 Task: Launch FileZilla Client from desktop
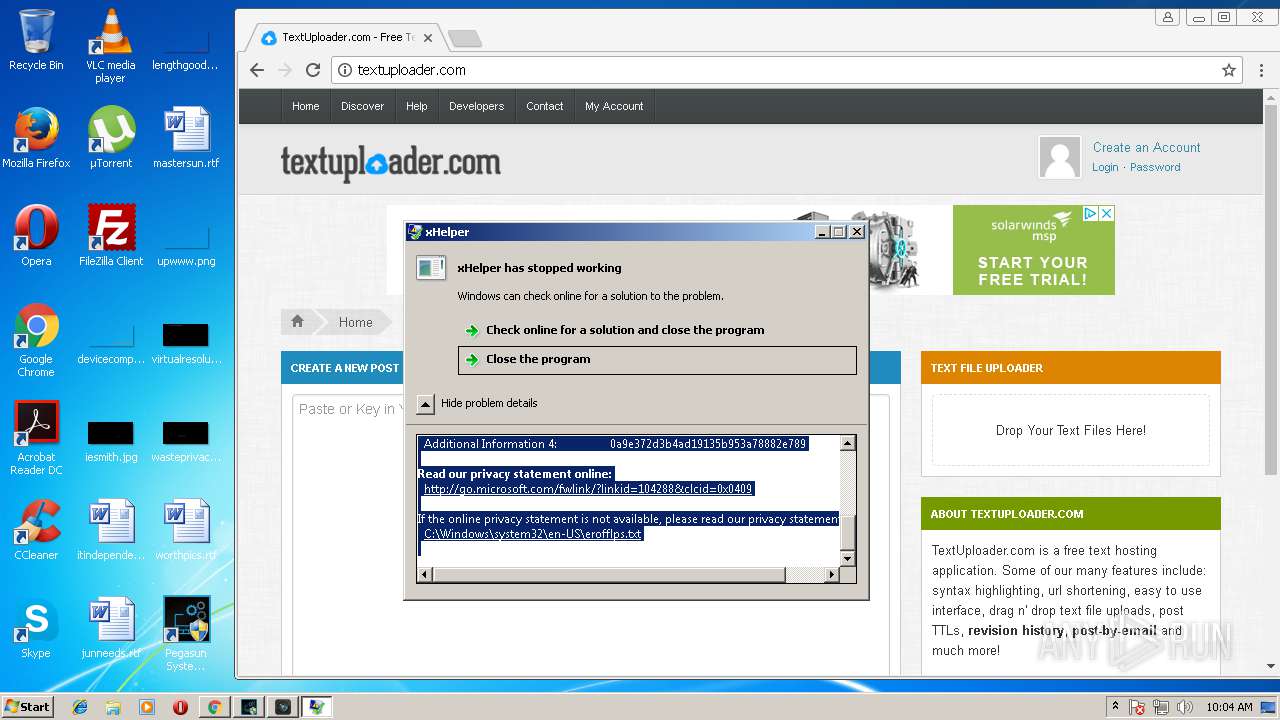click(x=110, y=236)
